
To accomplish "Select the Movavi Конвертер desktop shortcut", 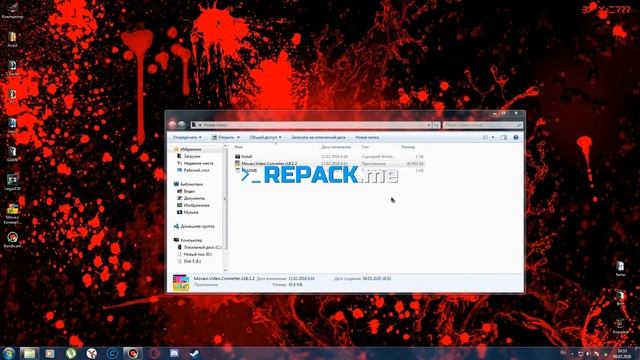I will tap(12, 214).
